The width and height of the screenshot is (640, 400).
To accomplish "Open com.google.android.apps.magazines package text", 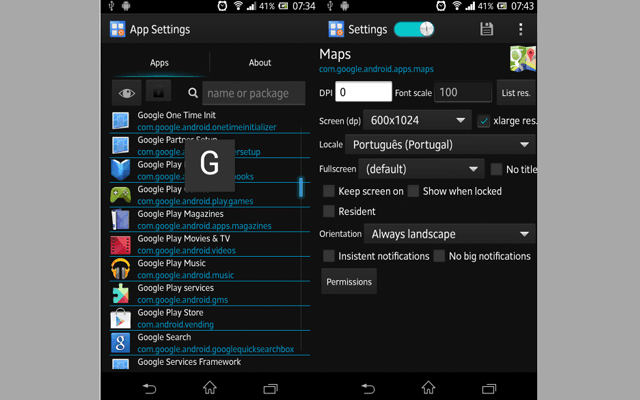I will pos(204,226).
